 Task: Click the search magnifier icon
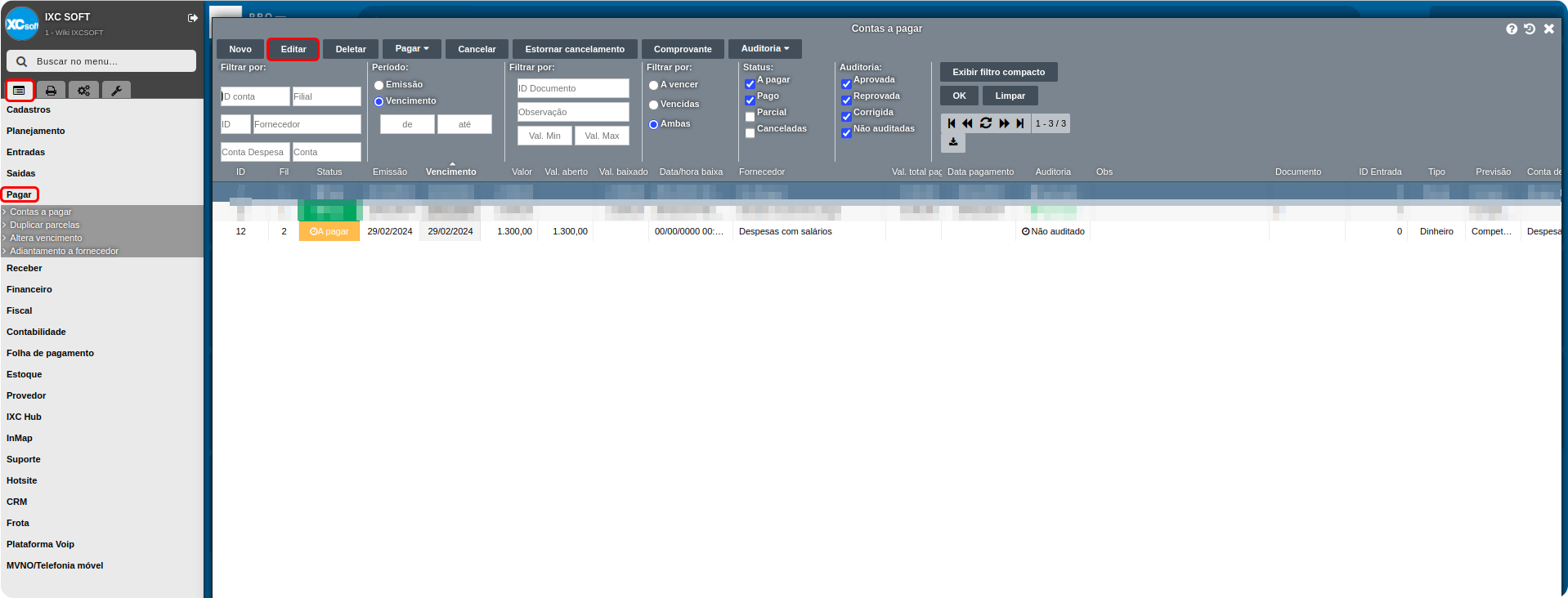point(22,61)
